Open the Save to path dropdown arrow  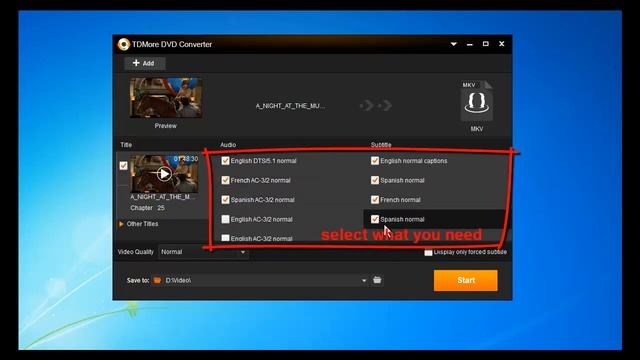coord(364,280)
